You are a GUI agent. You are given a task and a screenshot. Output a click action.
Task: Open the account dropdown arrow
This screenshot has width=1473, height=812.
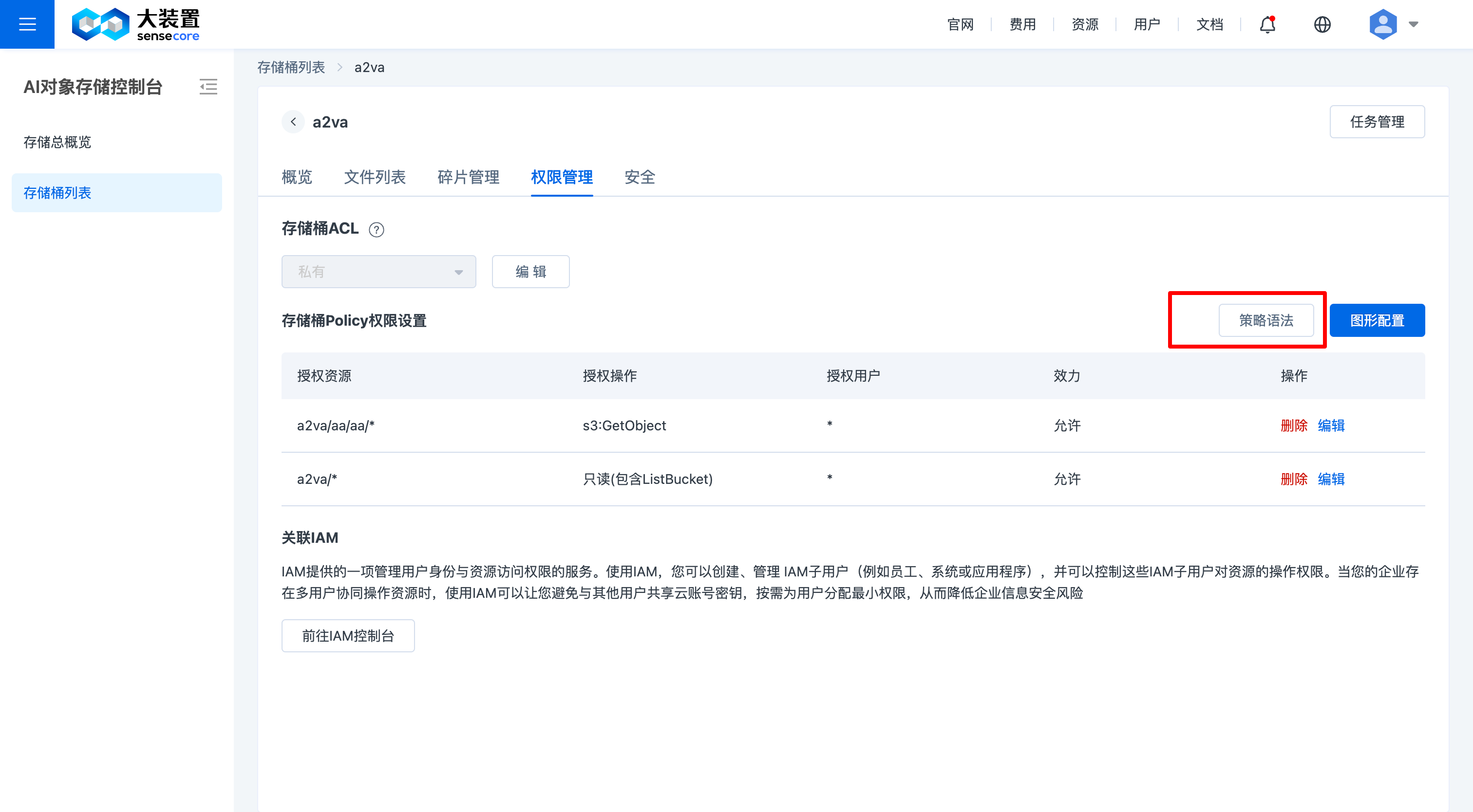(x=1412, y=25)
